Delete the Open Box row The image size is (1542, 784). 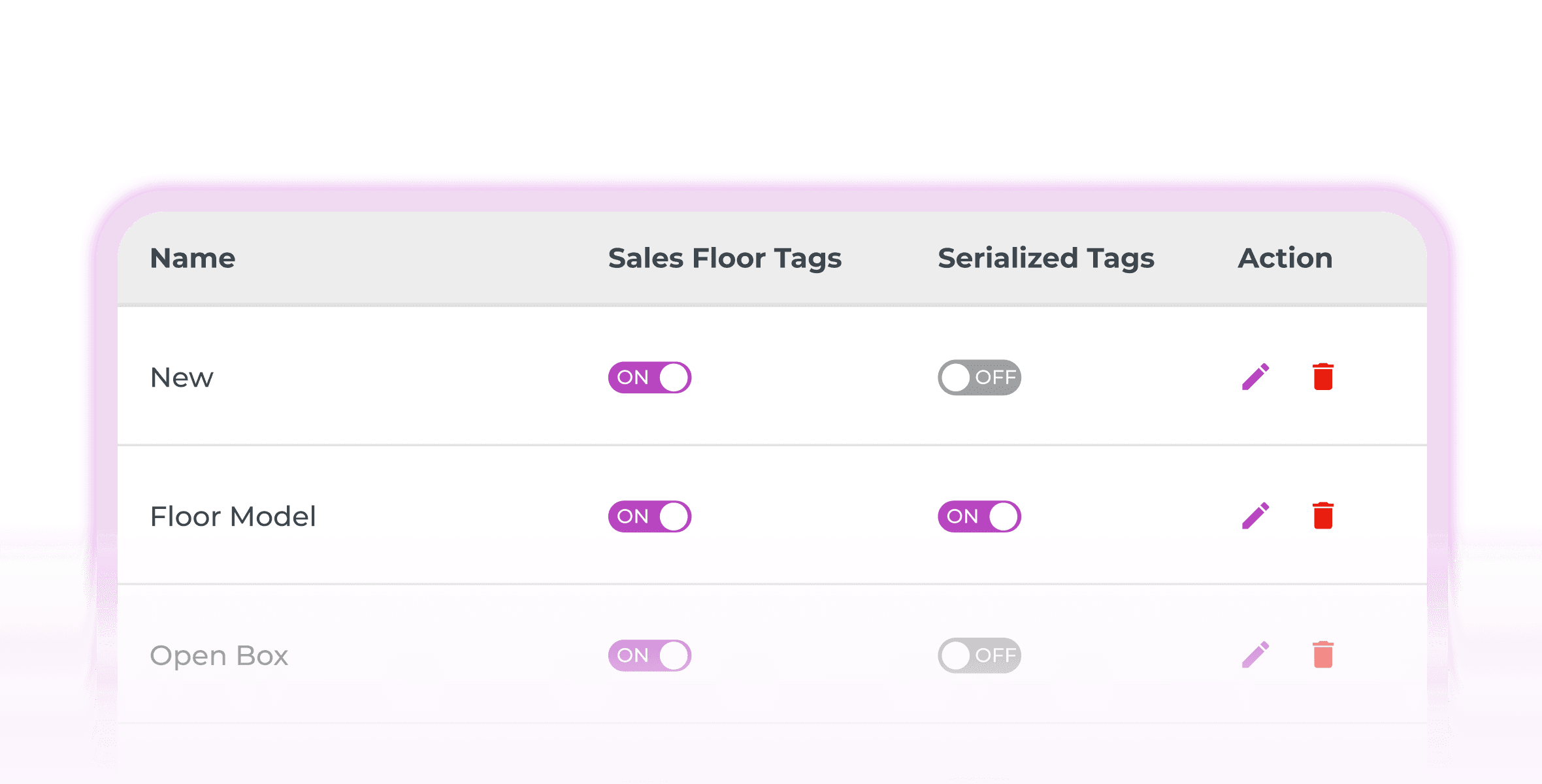pyautogui.click(x=1322, y=655)
